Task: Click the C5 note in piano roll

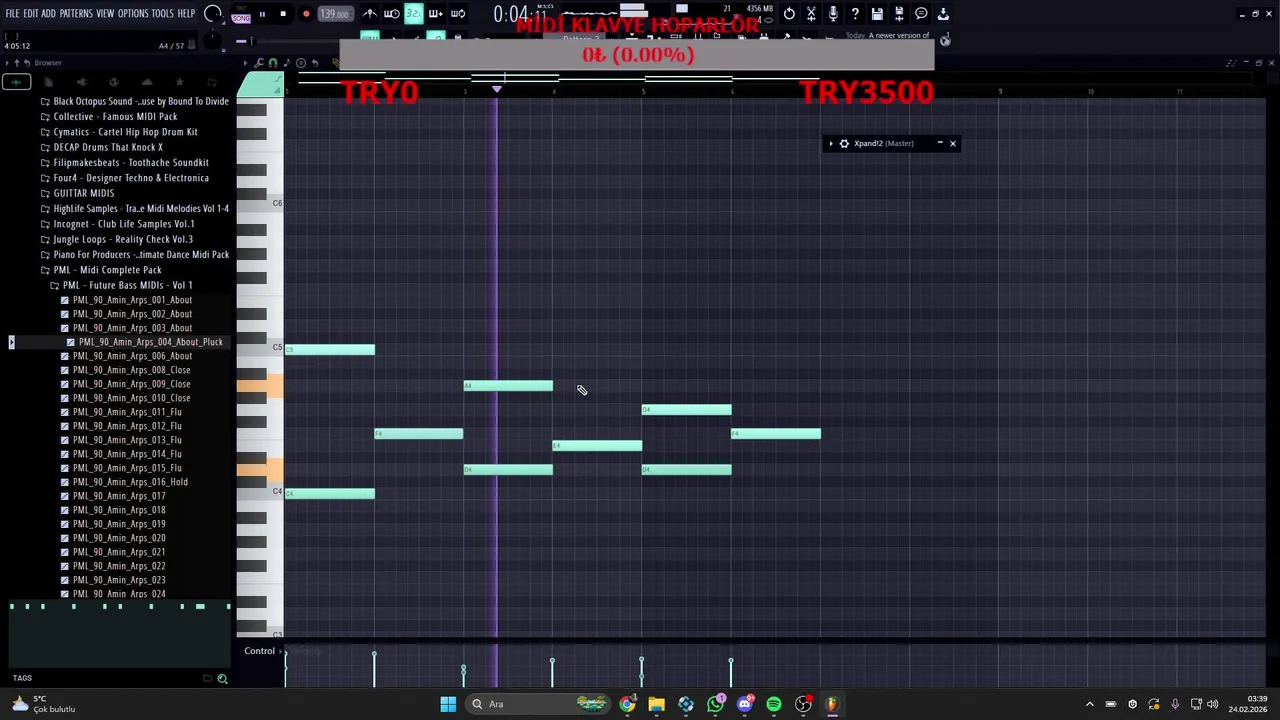Action: (x=330, y=349)
